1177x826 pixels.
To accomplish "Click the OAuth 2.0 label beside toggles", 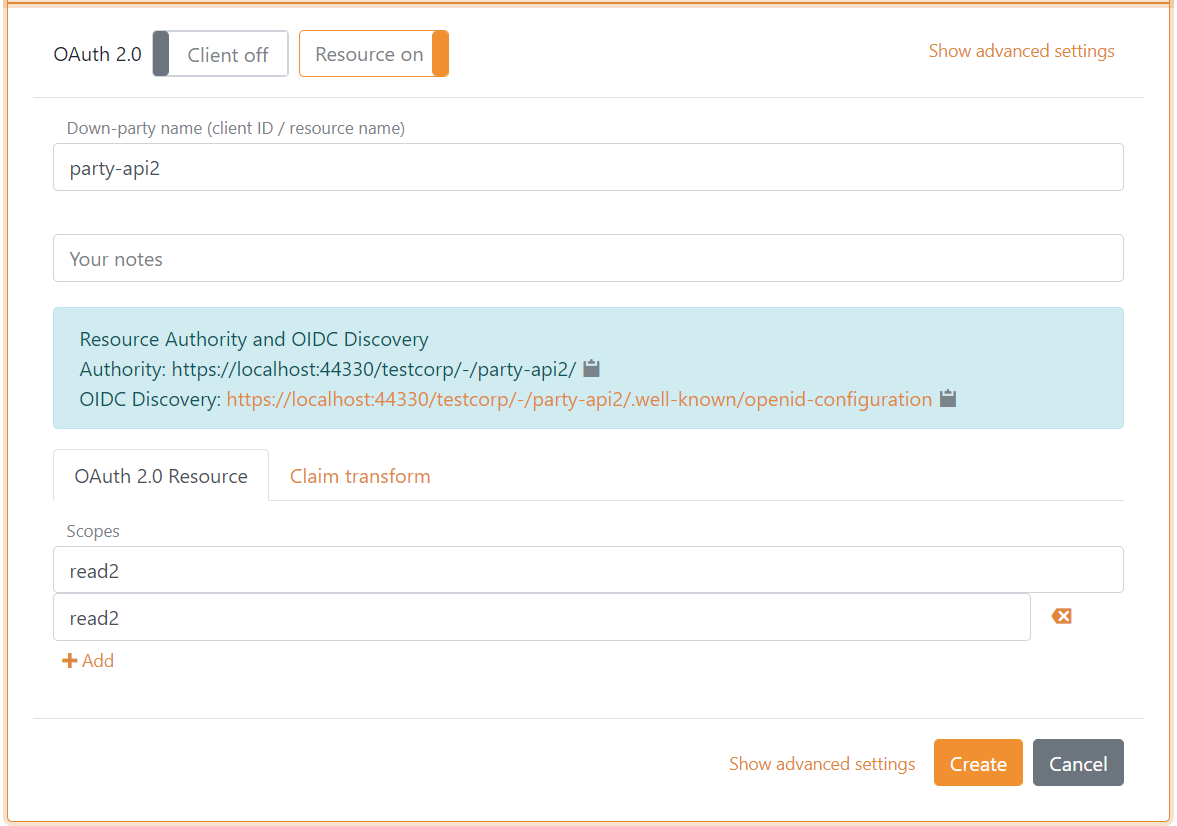I will (97, 54).
